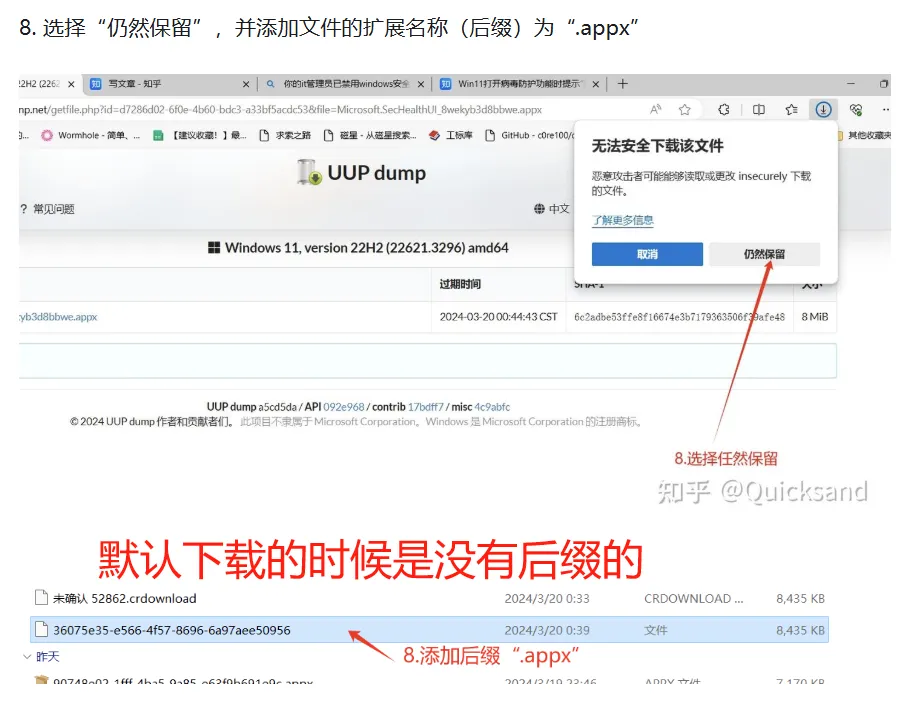The height and width of the screenshot is (707, 911).
Task: Click the '2024/3/20 0:33' date cell
Action: 547,599
